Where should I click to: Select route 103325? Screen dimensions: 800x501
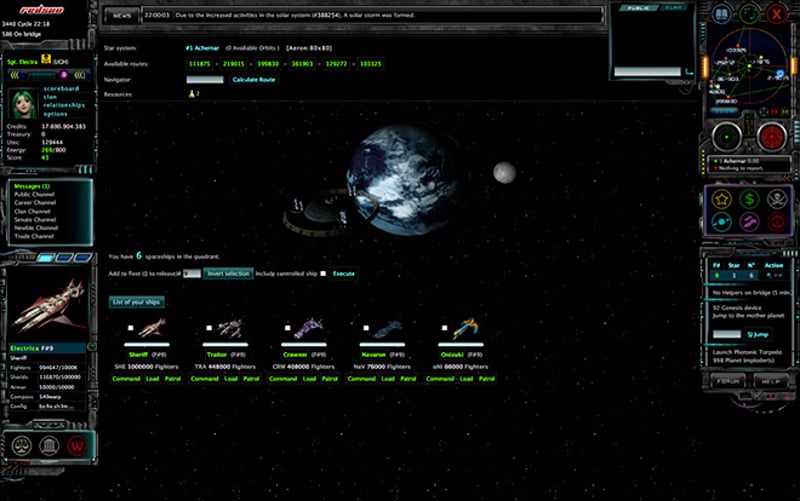tap(370, 64)
